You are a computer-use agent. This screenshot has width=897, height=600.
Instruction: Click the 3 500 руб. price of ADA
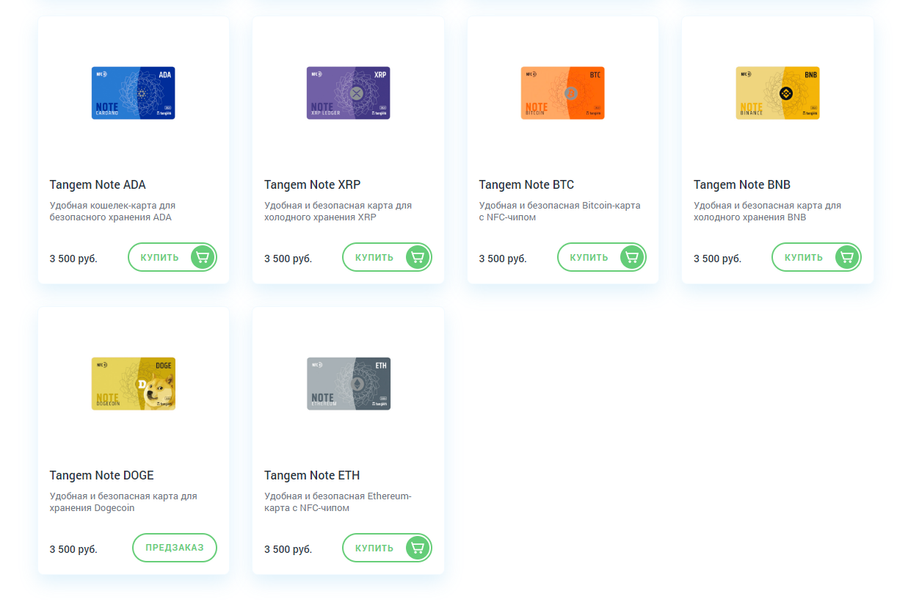point(73,259)
